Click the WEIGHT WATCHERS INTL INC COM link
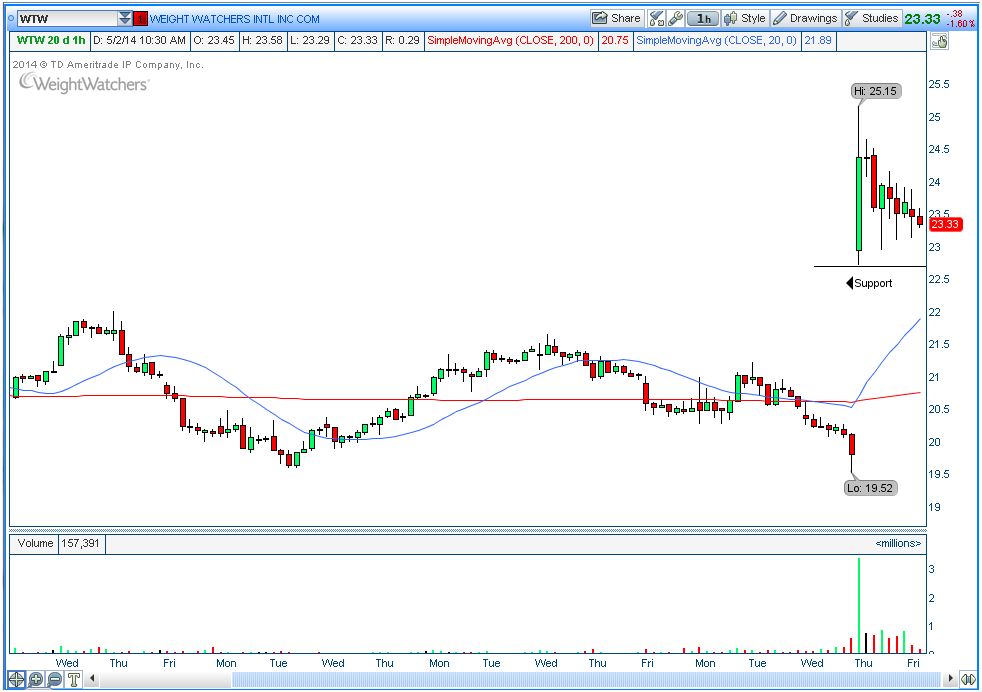 (x=235, y=19)
